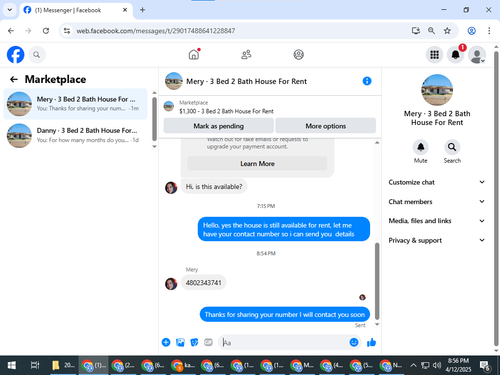The image size is (500, 375).
Task: Go back in browser history
Action: [11, 31]
